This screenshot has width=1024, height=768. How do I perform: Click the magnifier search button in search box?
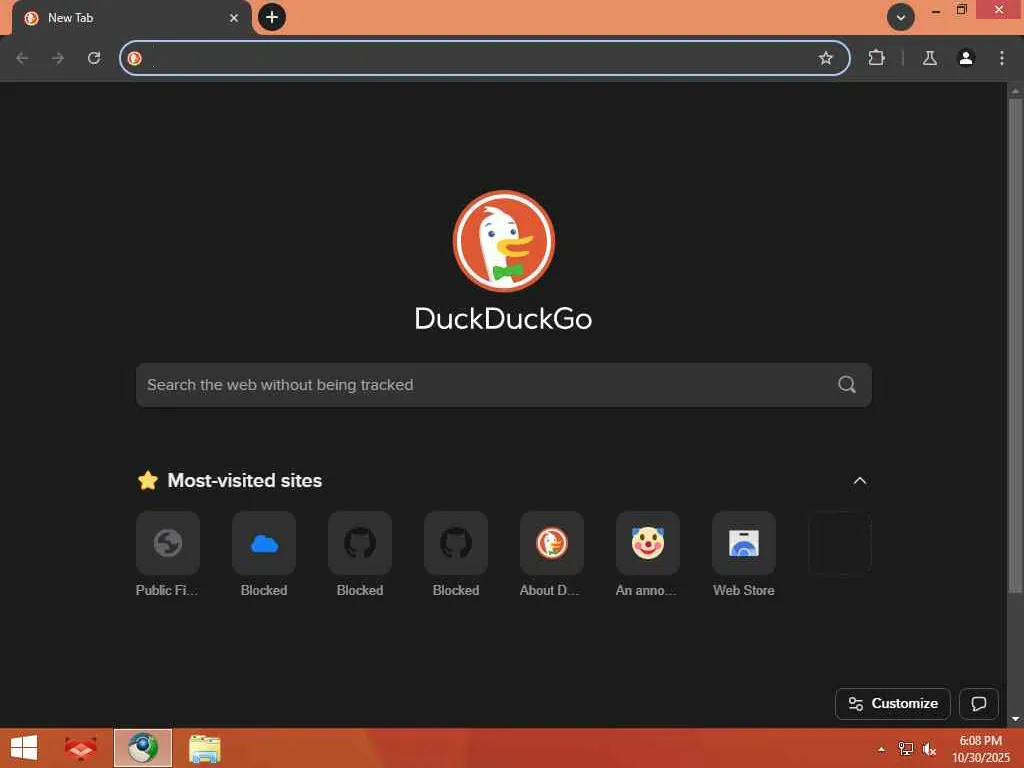[x=847, y=385]
